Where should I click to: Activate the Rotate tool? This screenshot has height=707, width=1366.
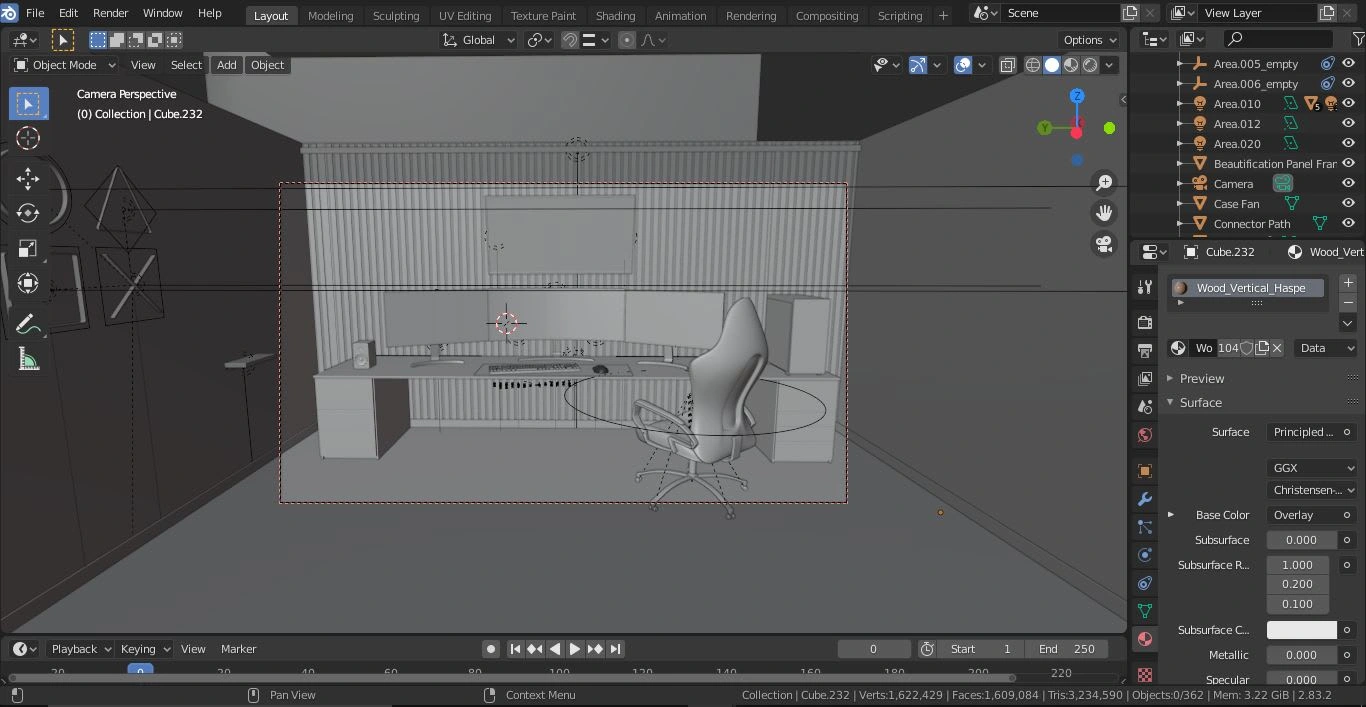click(x=28, y=213)
